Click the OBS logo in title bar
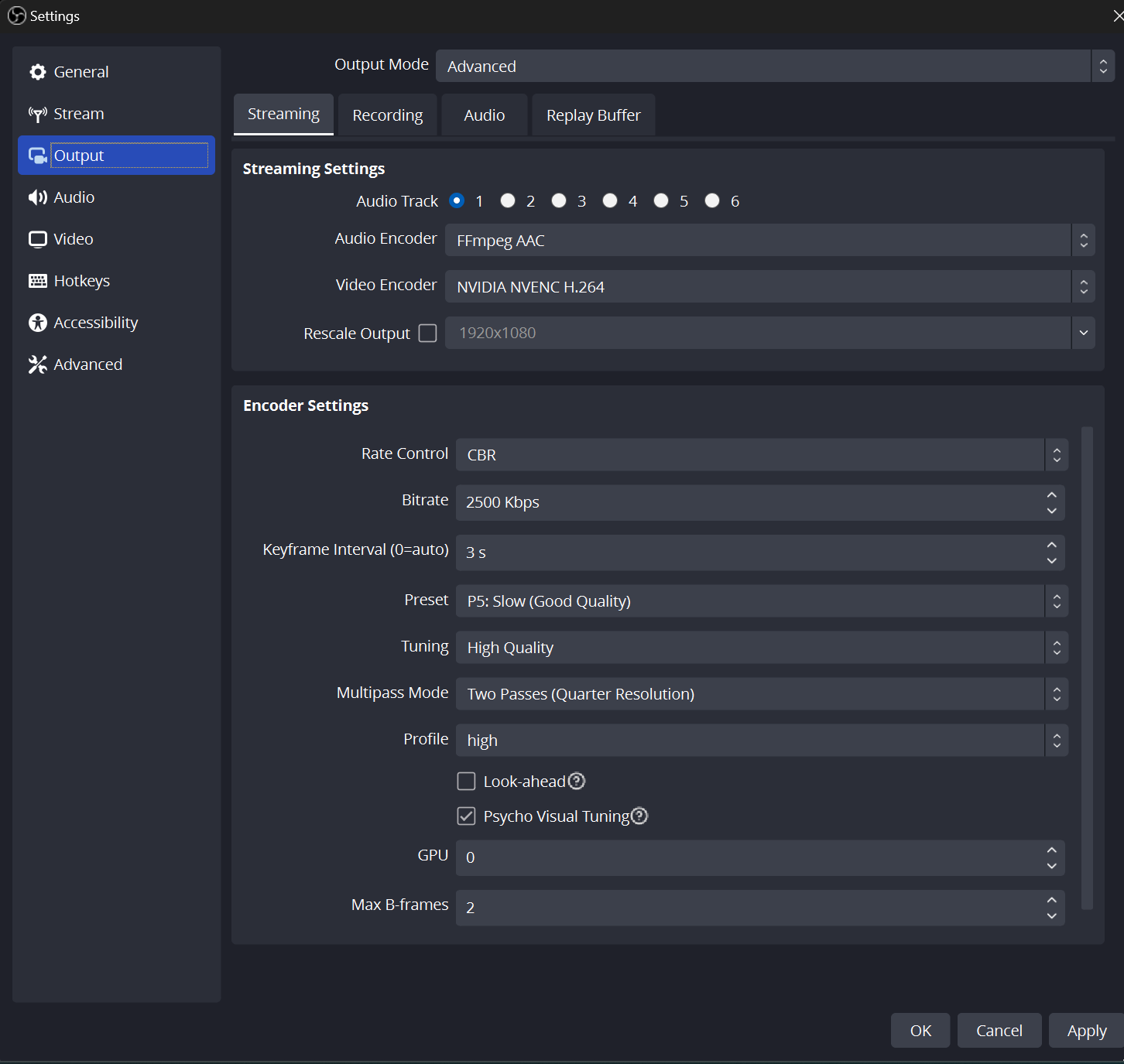Image resolution: width=1124 pixels, height=1064 pixels. click(x=16, y=15)
